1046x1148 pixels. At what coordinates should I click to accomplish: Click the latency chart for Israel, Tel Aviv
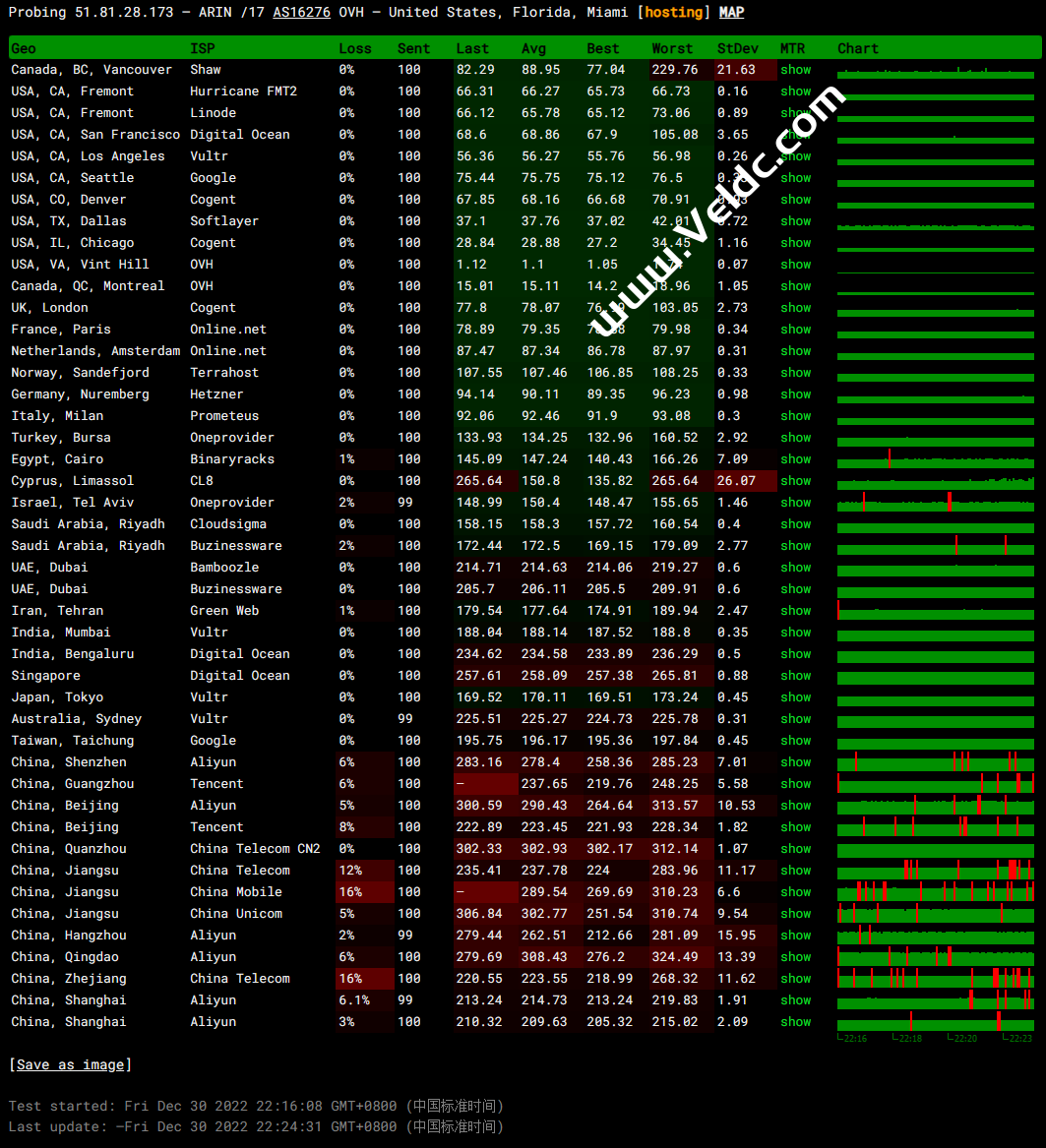click(936, 503)
